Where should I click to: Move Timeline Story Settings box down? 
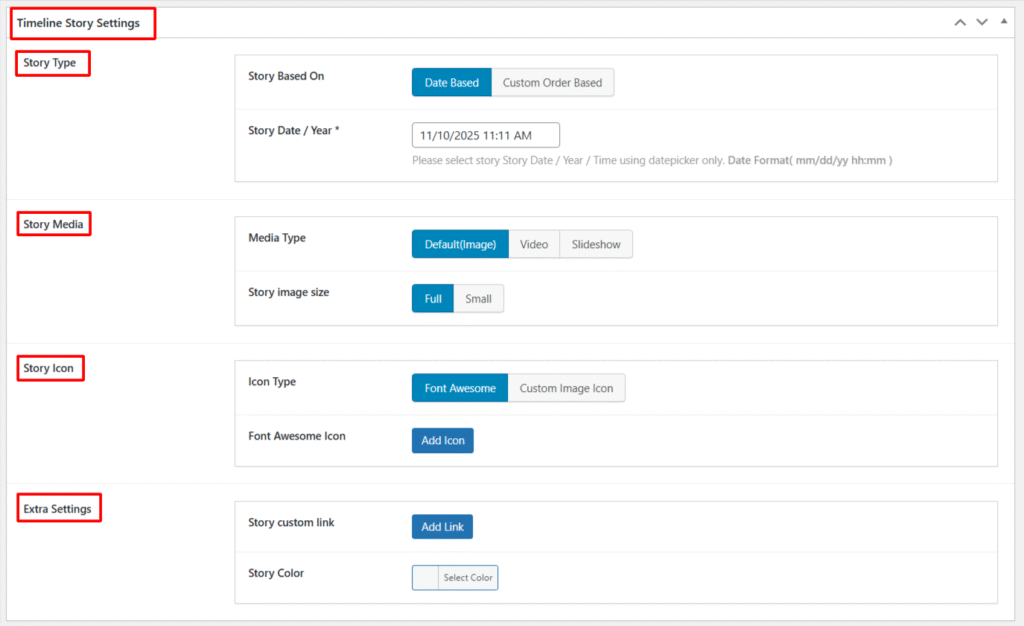[981, 21]
